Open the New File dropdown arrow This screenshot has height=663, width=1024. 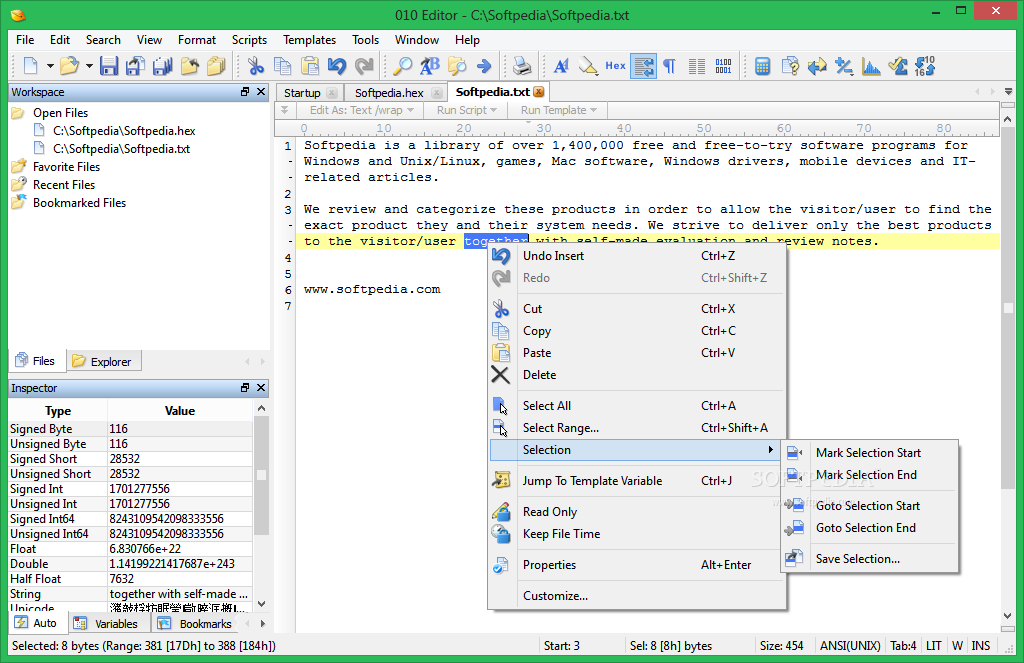[x=49, y=66]
